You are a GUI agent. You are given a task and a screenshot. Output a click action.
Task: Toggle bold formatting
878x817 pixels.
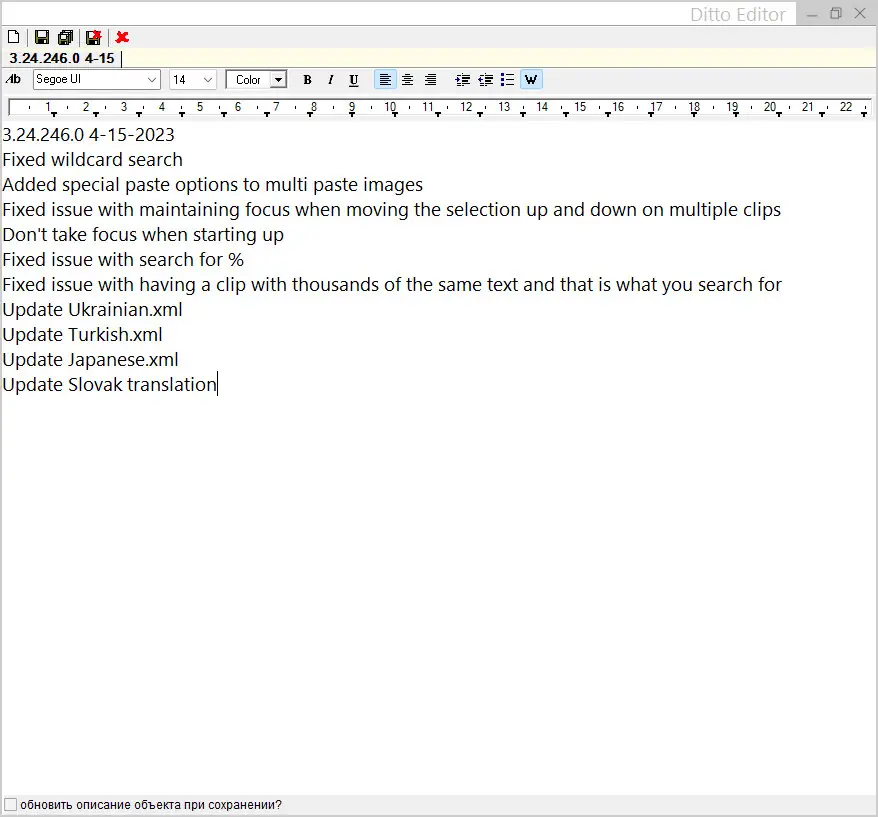(307, 80)
